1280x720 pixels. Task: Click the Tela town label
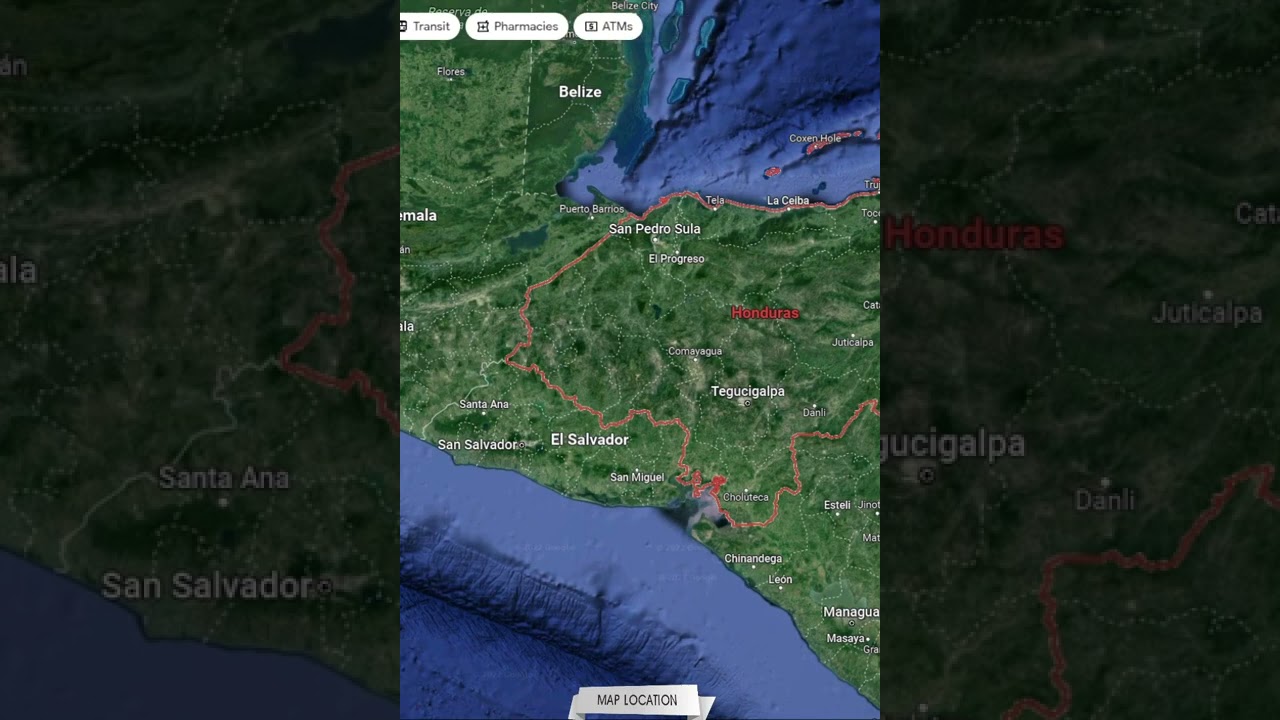click(x=715, y=201)
